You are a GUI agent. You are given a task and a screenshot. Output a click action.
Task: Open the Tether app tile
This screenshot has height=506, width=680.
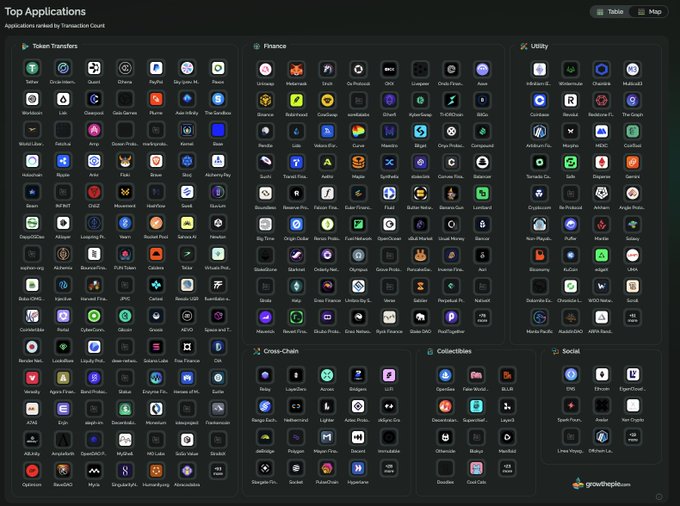click(32, 68)
